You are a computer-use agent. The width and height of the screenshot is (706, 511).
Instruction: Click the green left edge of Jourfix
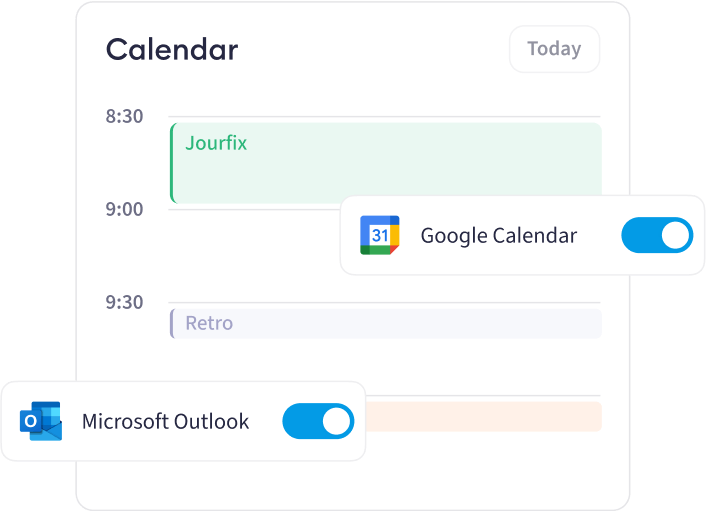click(x=172, y=163)
